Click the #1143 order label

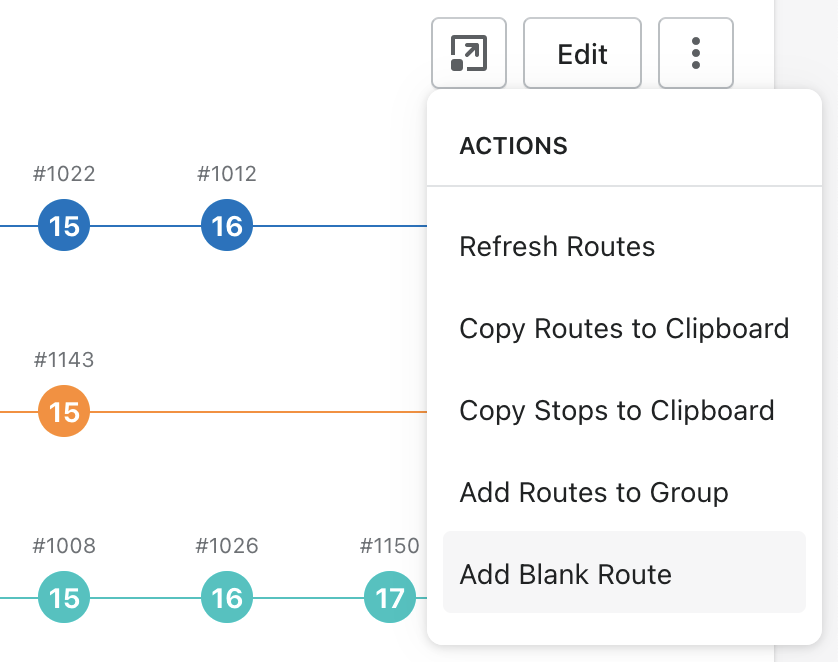64,359
